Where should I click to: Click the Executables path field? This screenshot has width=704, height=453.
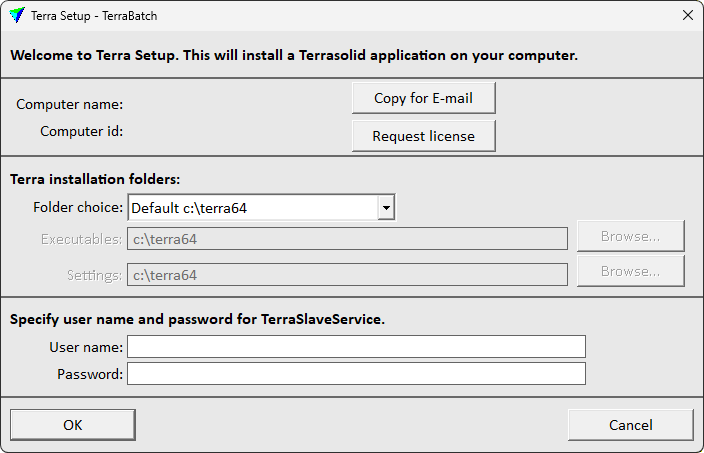[x=347, y=239]
